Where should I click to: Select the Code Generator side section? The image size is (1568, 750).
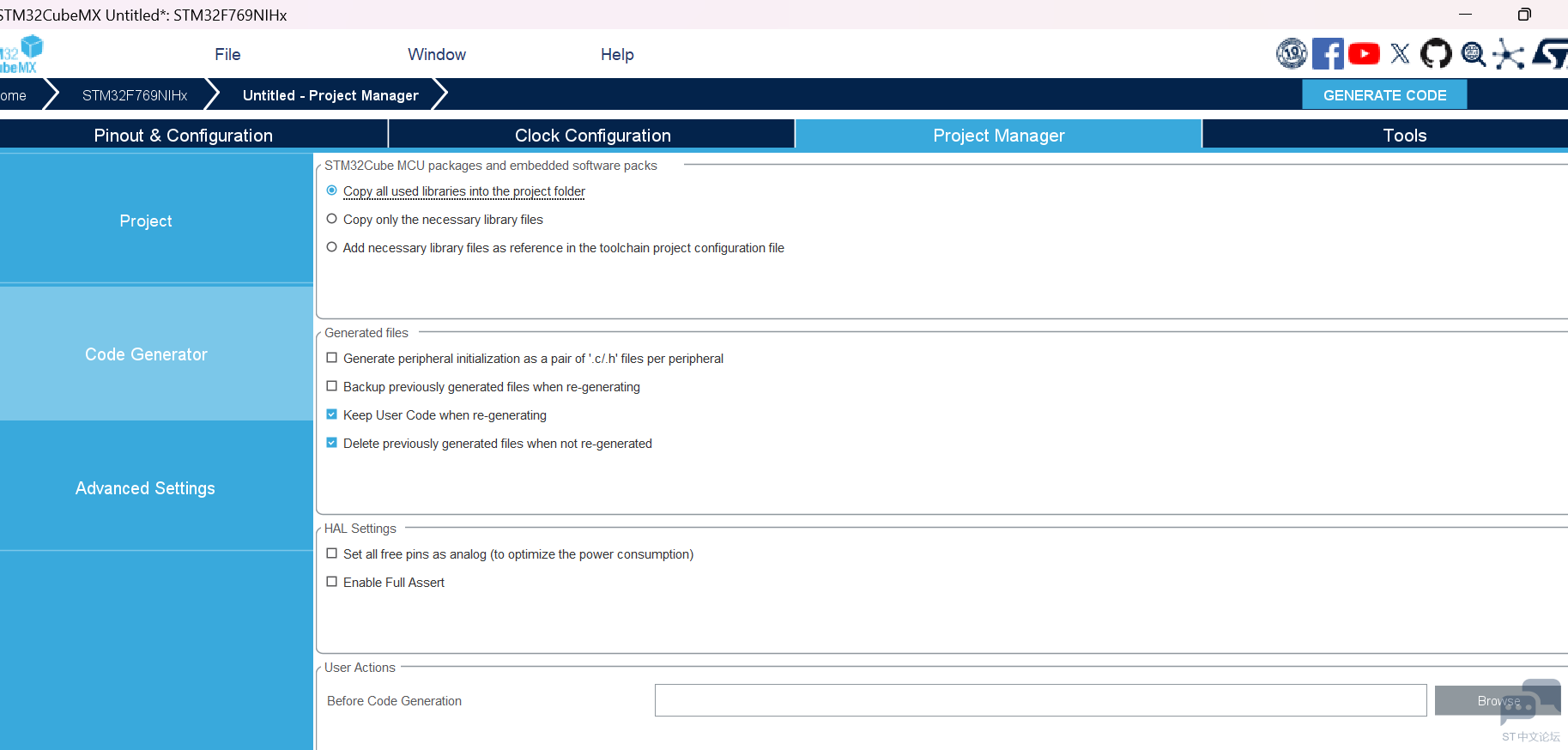pyautogui.click(x=156, y=354)
